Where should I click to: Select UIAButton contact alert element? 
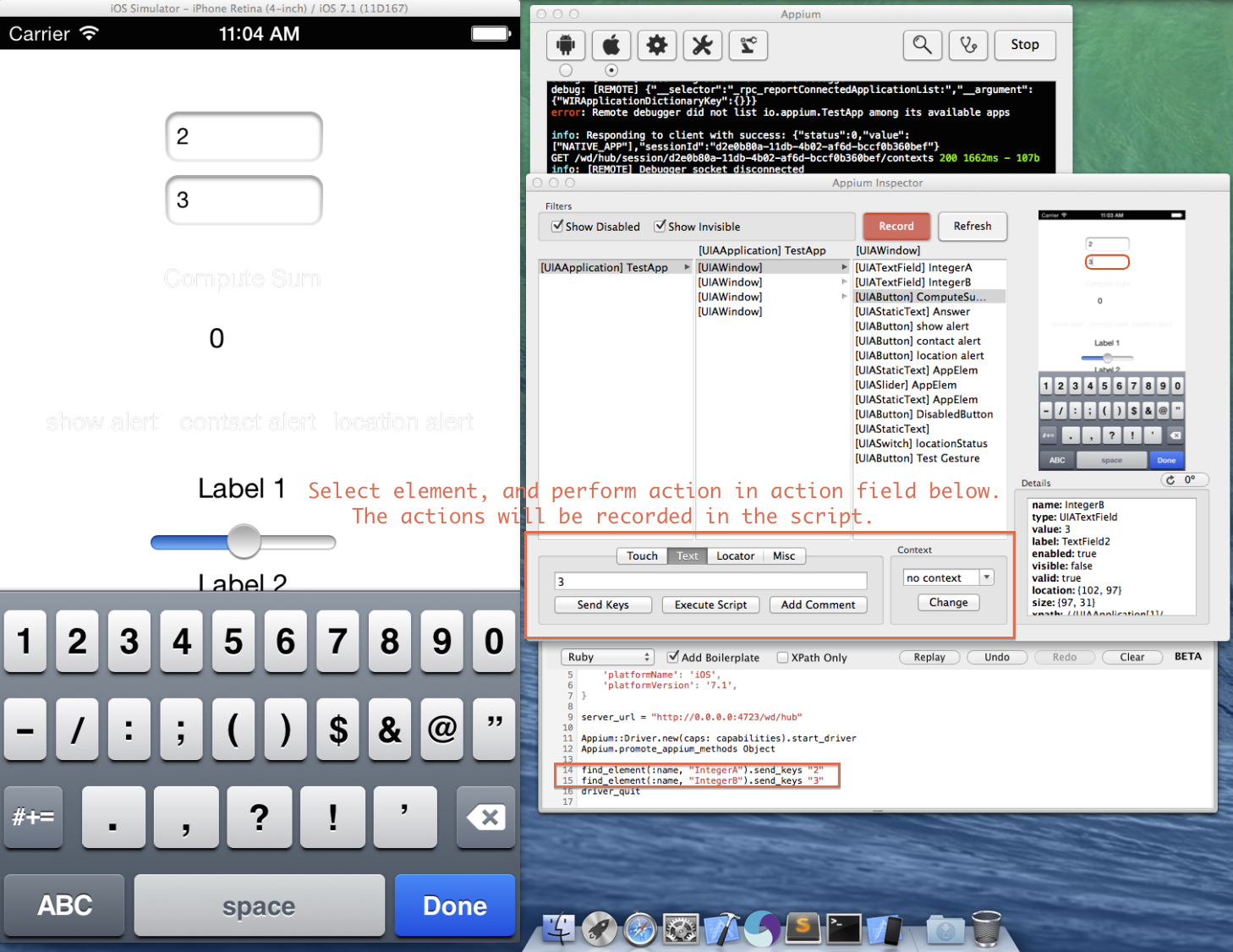tap(929, 341)
